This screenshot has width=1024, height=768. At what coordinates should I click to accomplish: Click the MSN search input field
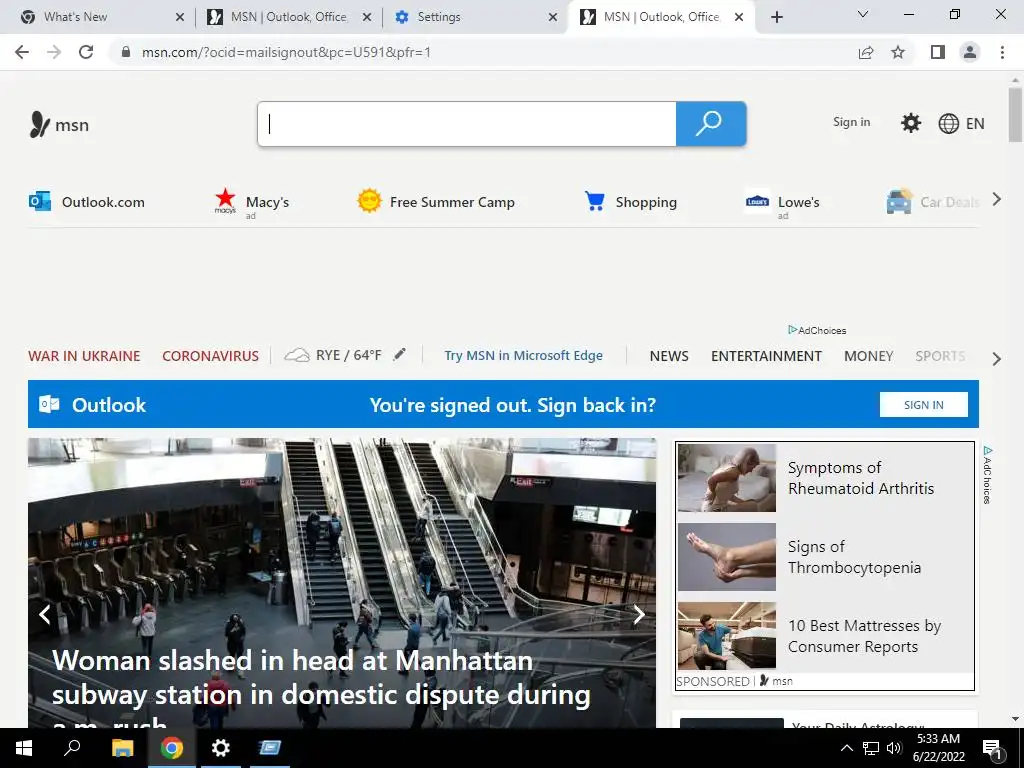click(467, 123)
